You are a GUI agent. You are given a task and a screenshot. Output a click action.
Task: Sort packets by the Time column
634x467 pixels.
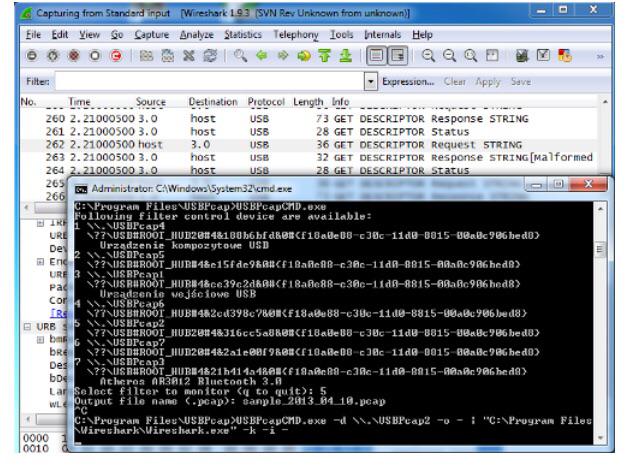tap(79, 101)
